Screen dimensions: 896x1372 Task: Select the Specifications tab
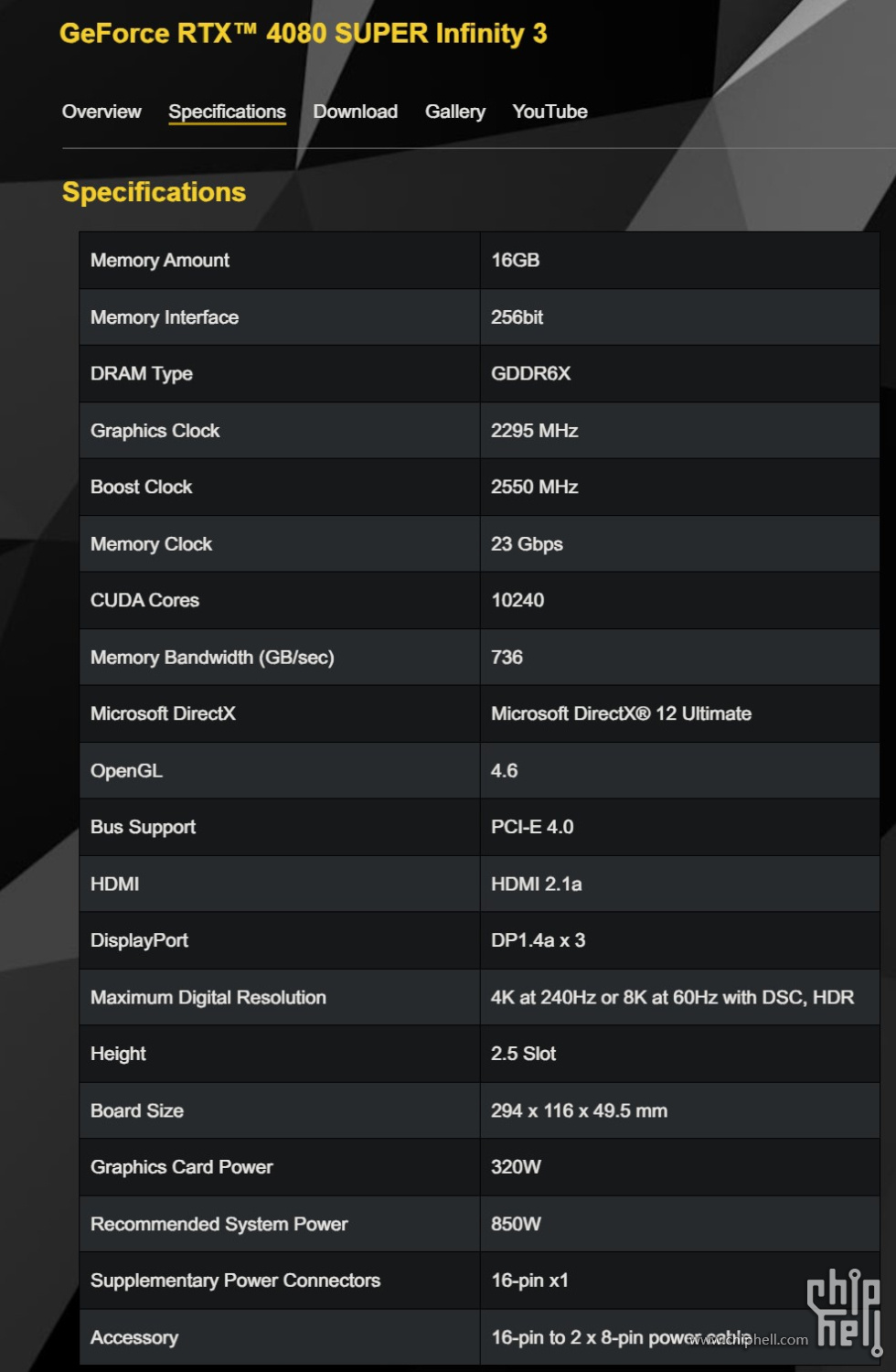point(227,112)
